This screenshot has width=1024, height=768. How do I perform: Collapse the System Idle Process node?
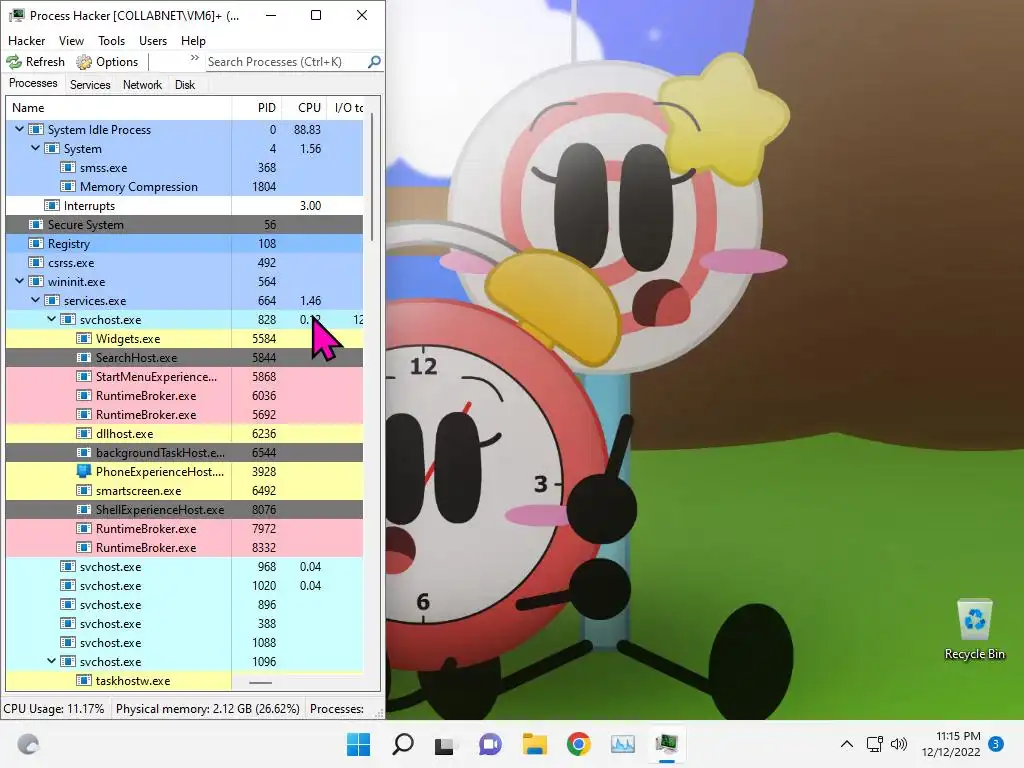click(x=20, y=129)
